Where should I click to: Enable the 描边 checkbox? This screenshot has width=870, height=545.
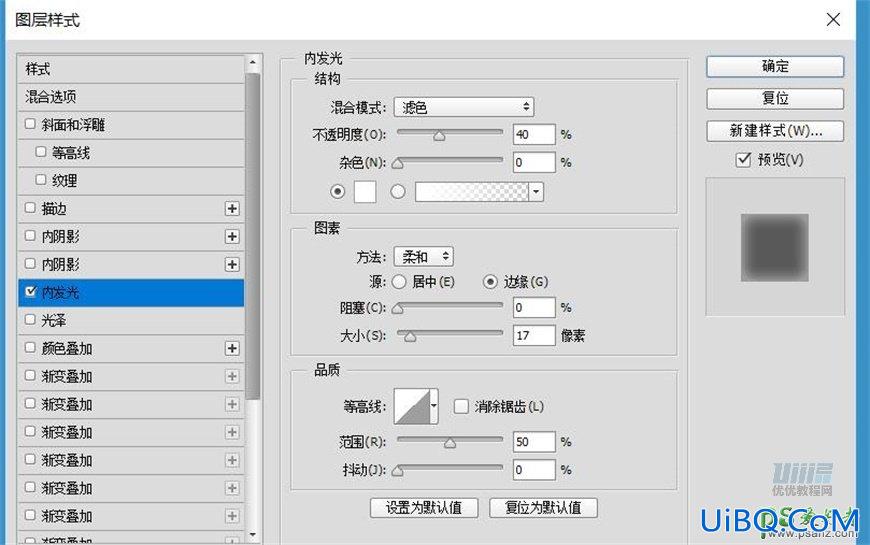click(x=31, y=208)
